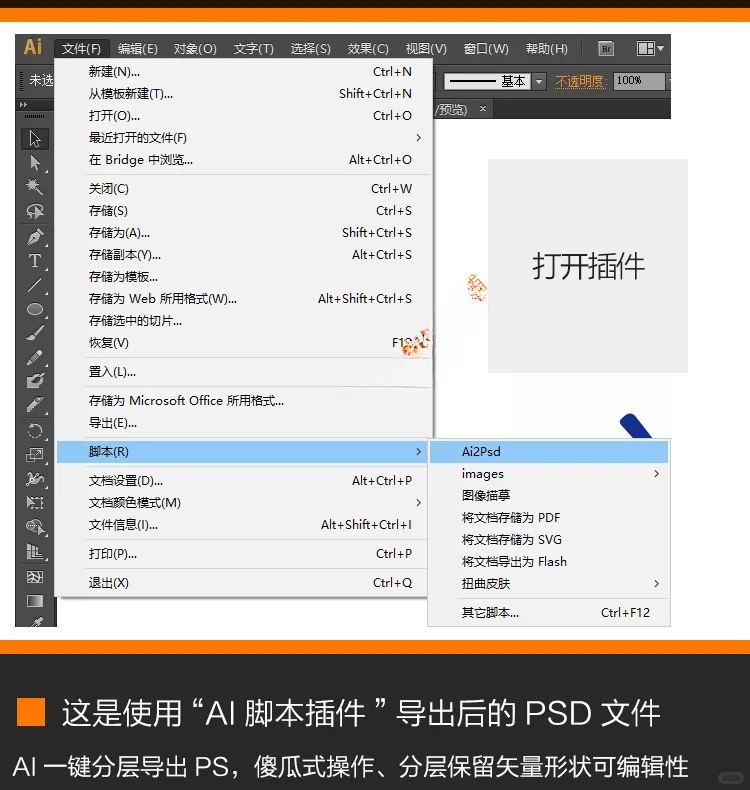Choose 新建(N)... from File menu
Screen dimensions: 750x790
[x=244, y=72]
